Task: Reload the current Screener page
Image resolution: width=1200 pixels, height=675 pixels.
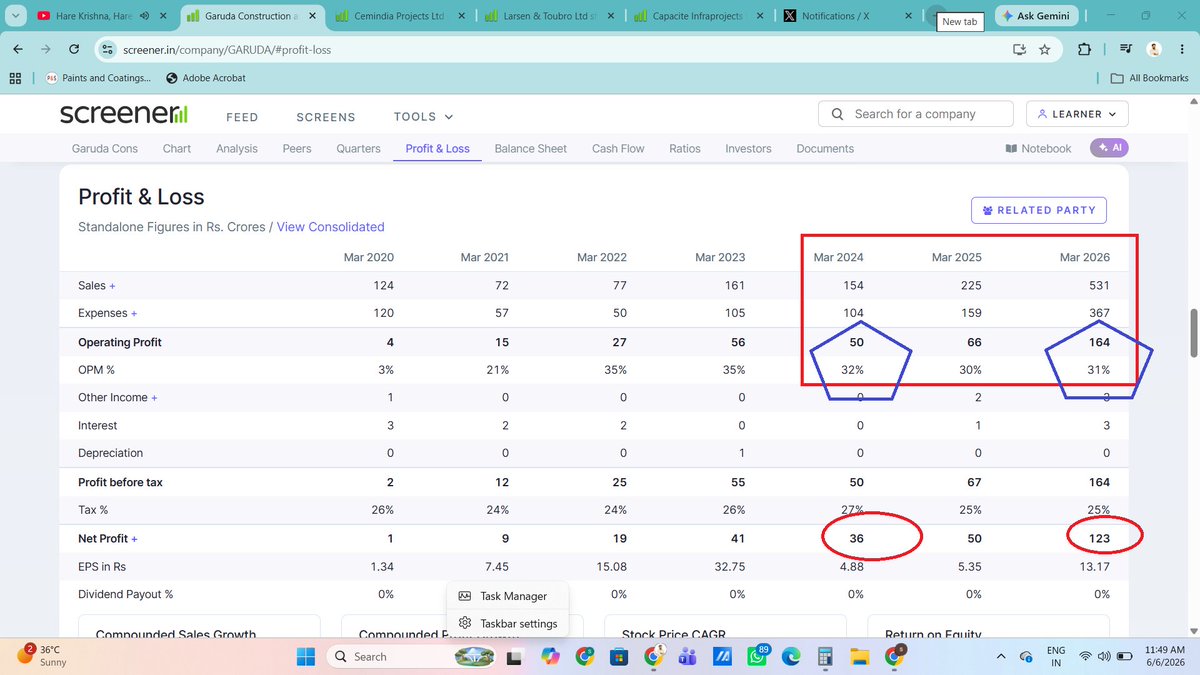Action: pyautogui.click(x=74, y=49)
